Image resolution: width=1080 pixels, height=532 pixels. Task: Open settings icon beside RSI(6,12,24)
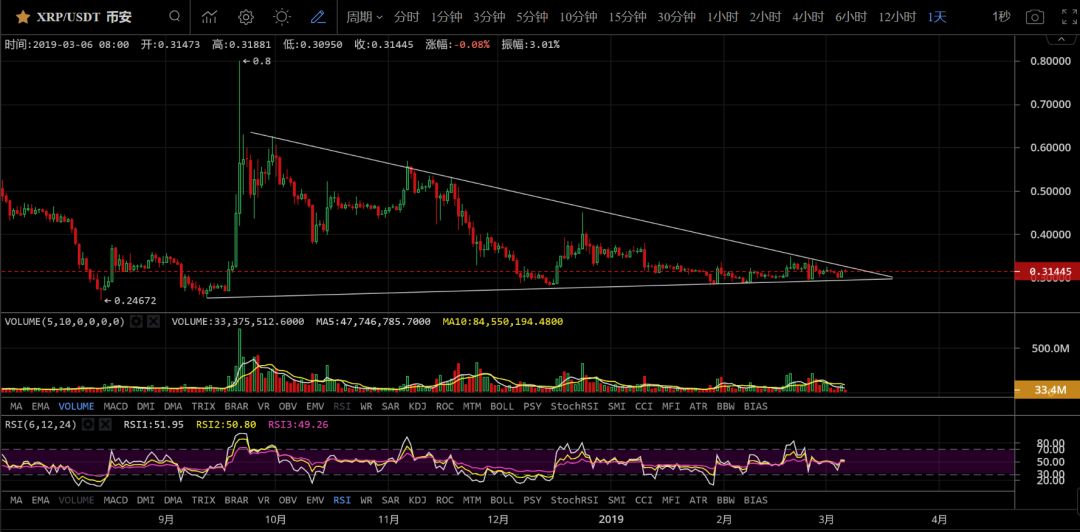[x=87, y=424]
